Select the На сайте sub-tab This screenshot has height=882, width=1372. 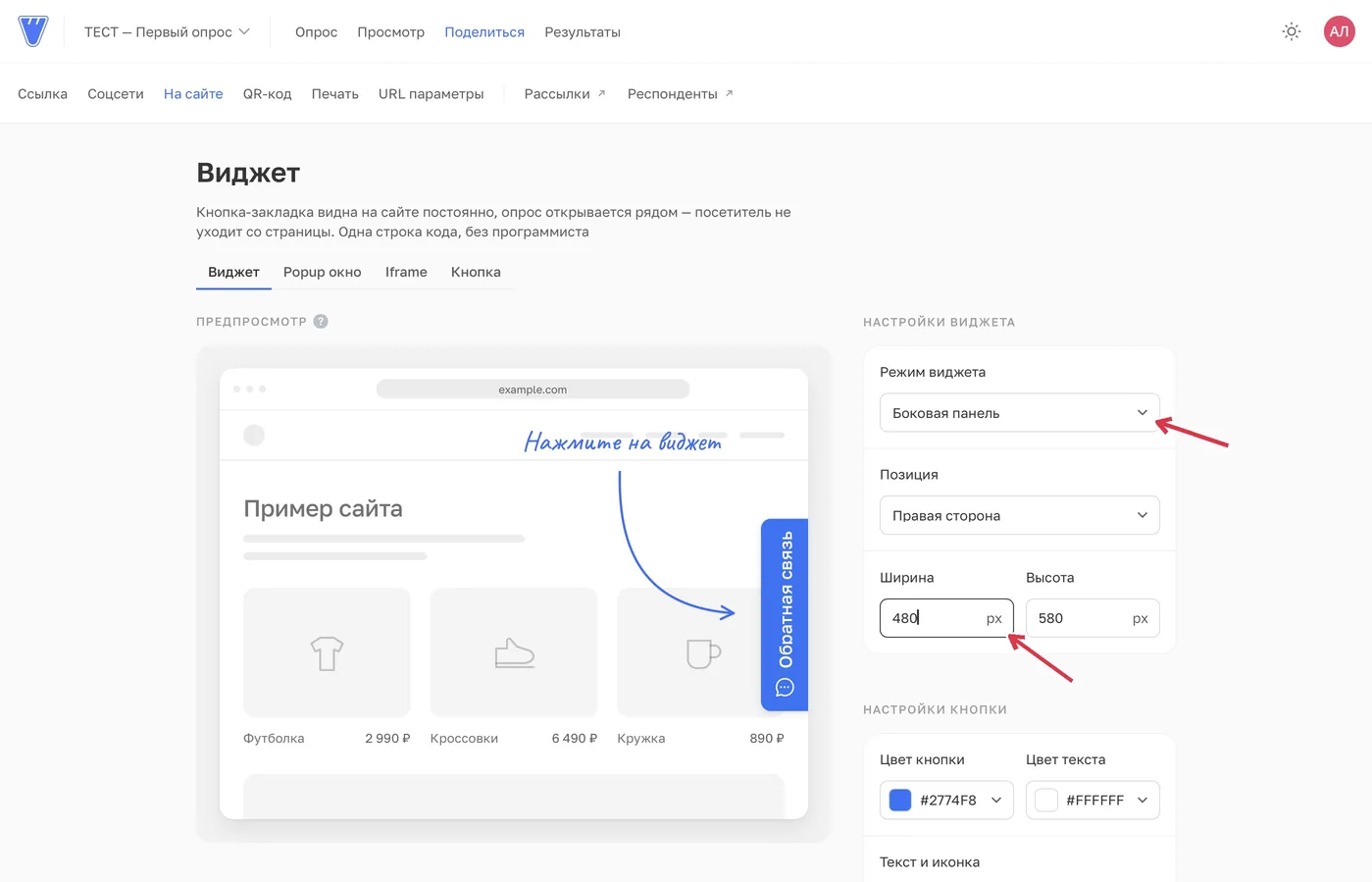pos(193,94)
